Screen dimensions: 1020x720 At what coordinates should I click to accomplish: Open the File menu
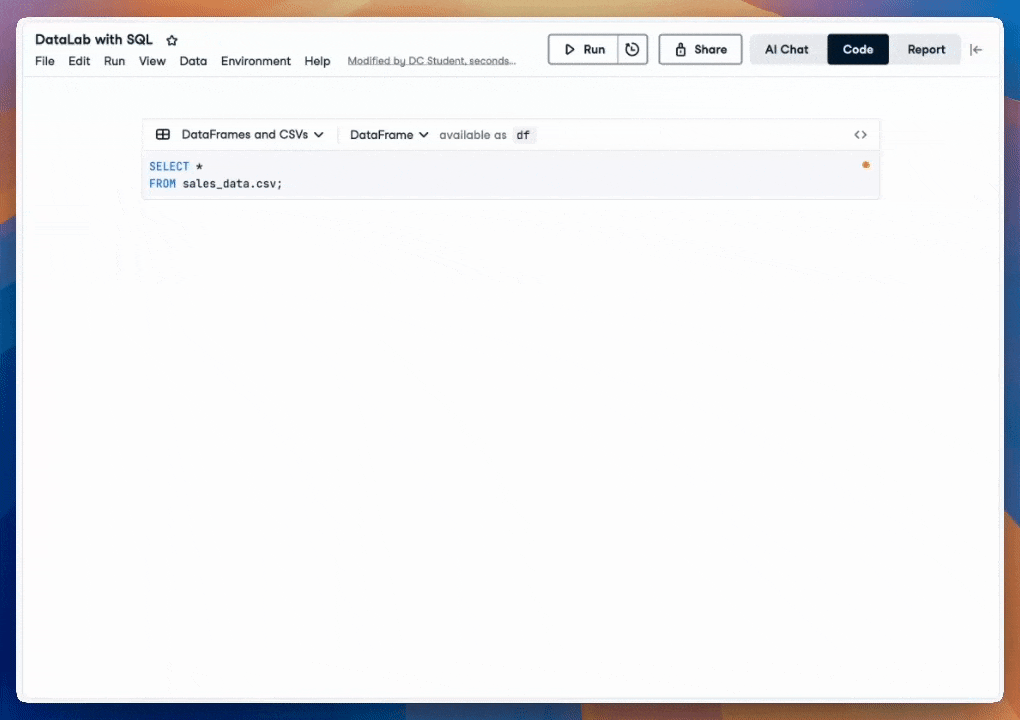45,61
